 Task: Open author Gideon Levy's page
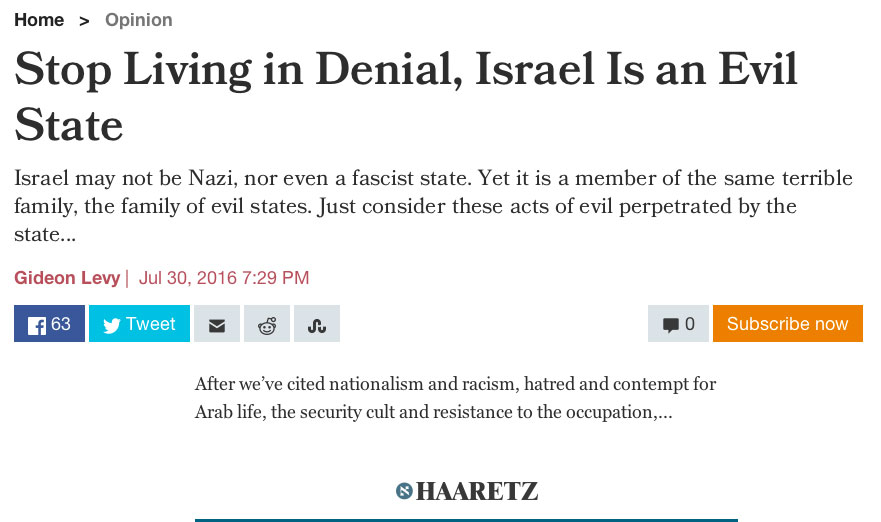point(67,277)
